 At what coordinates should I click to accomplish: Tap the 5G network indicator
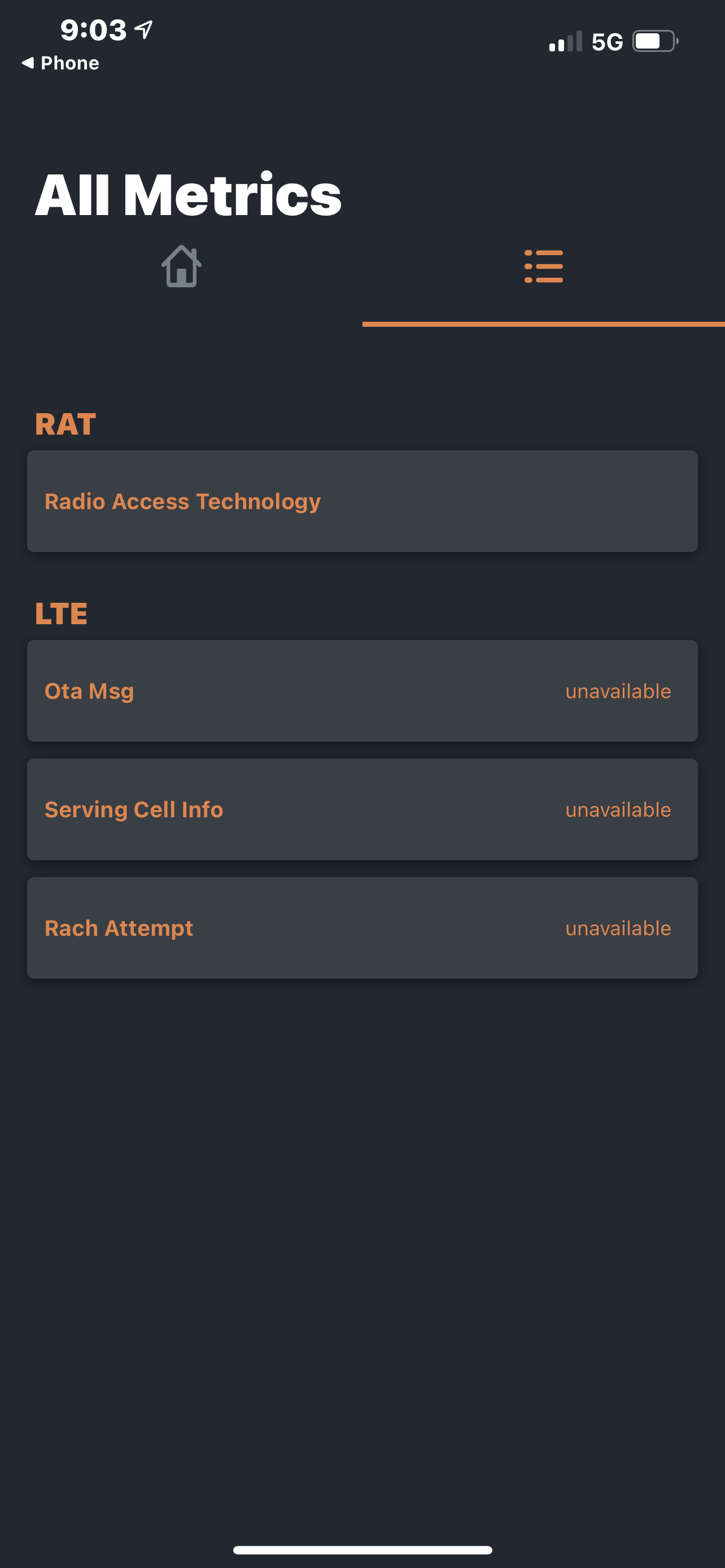(607, 42)
